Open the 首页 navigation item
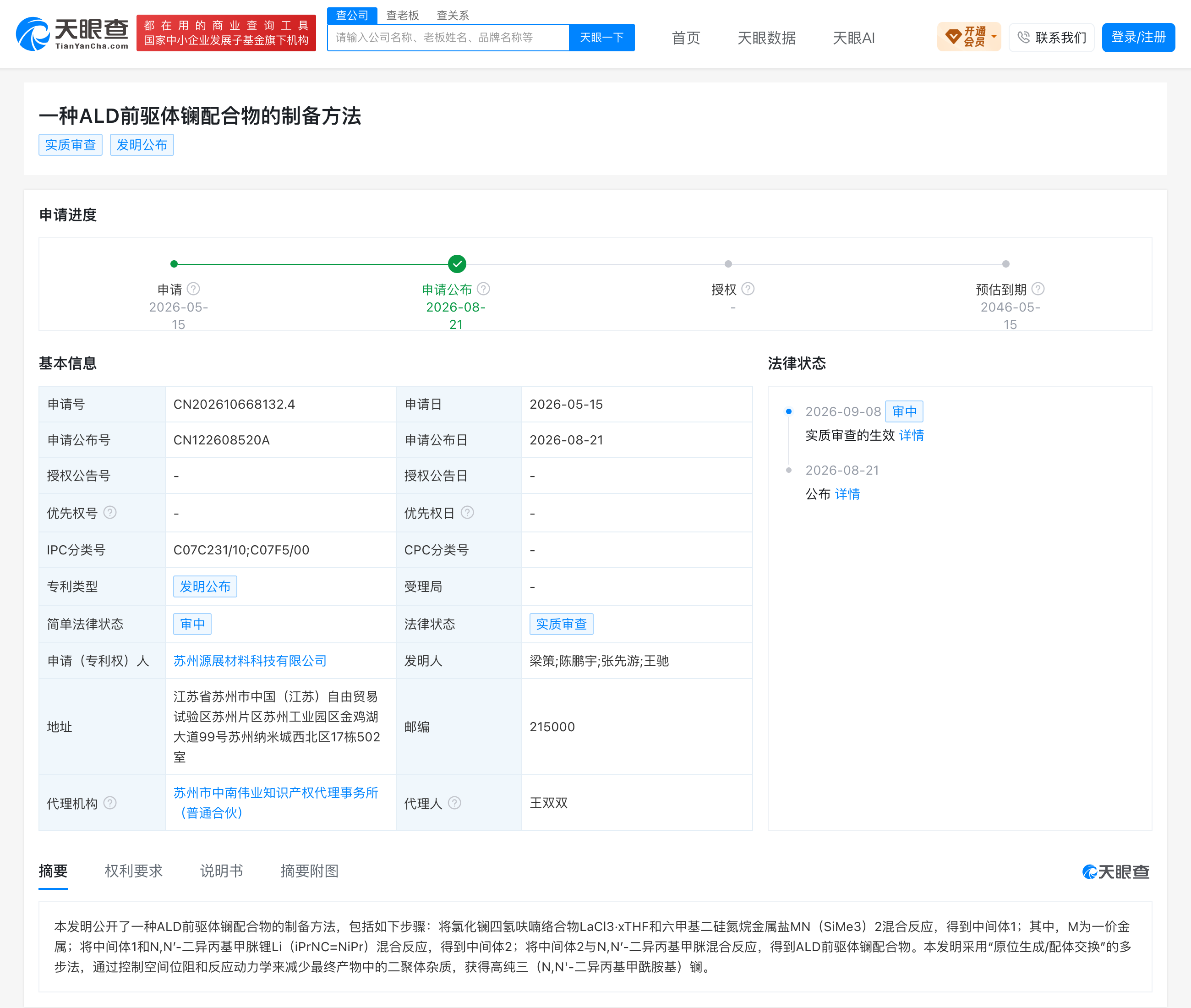Viewport: 1191px width, 1008px height. [x=685, y=38]
